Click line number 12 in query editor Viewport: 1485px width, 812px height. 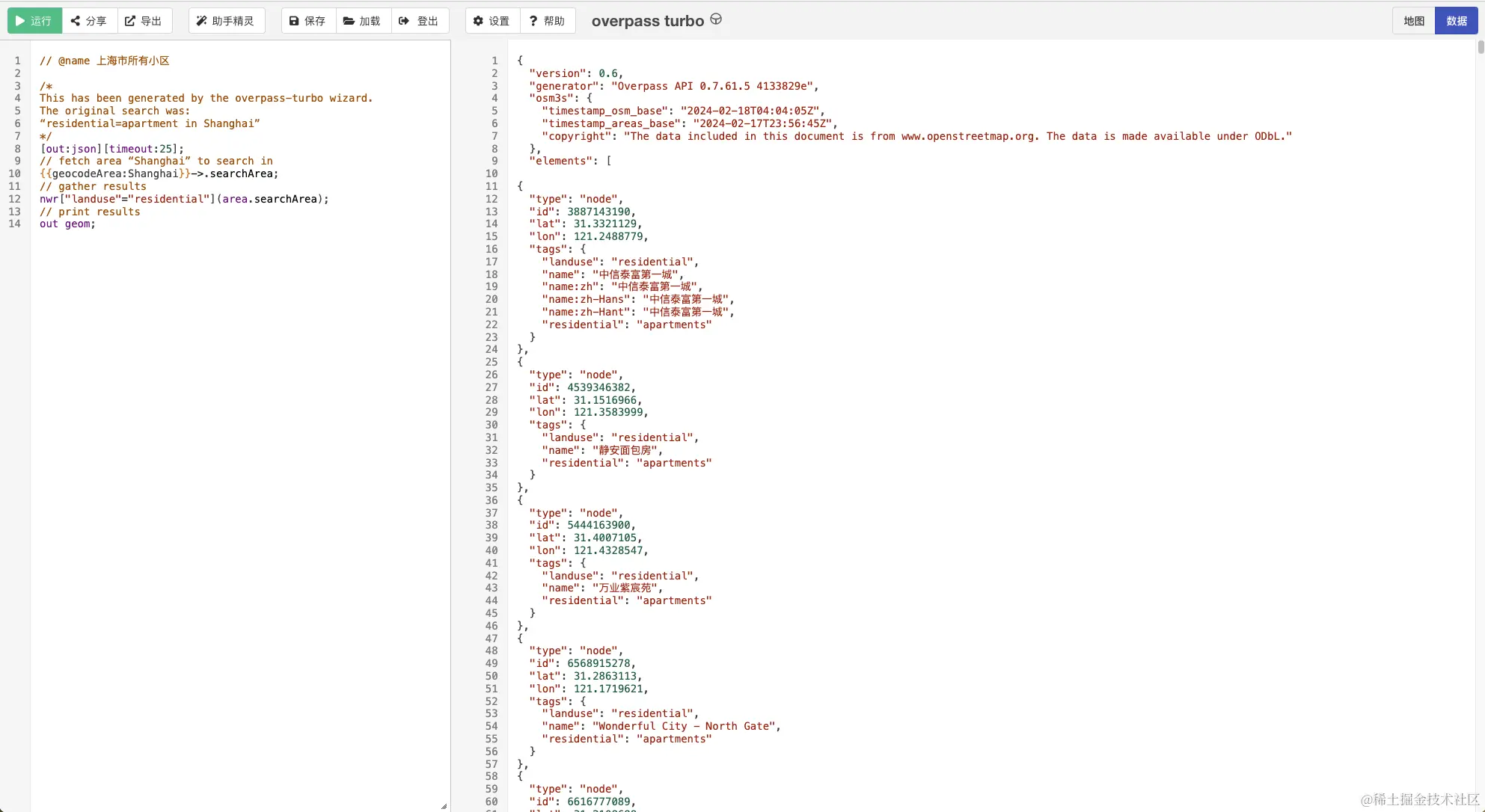click(15, 199)
